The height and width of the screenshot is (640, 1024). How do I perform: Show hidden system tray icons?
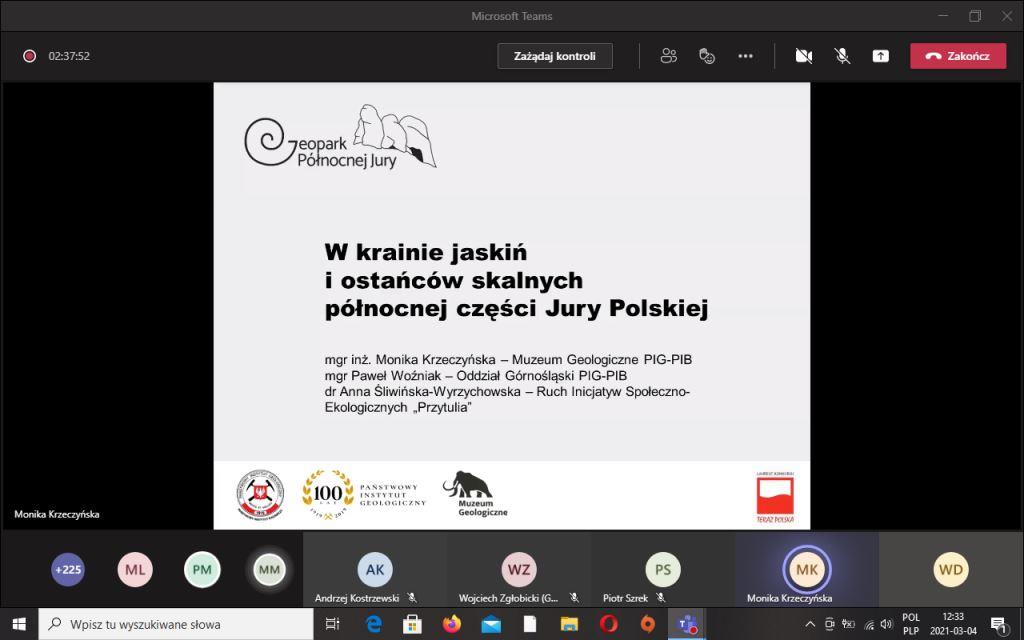click(x=810, y=624)
